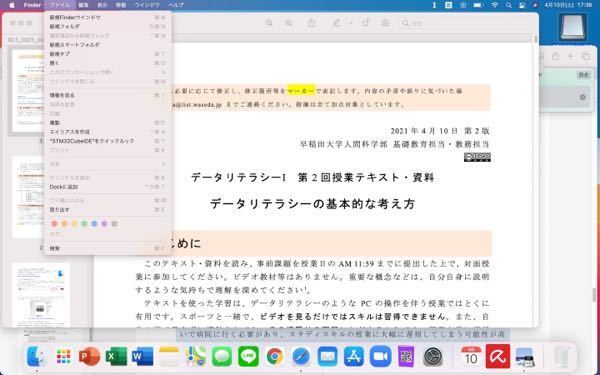
Task: Open the Messages app in the Dock
Action: pos(222,356)
